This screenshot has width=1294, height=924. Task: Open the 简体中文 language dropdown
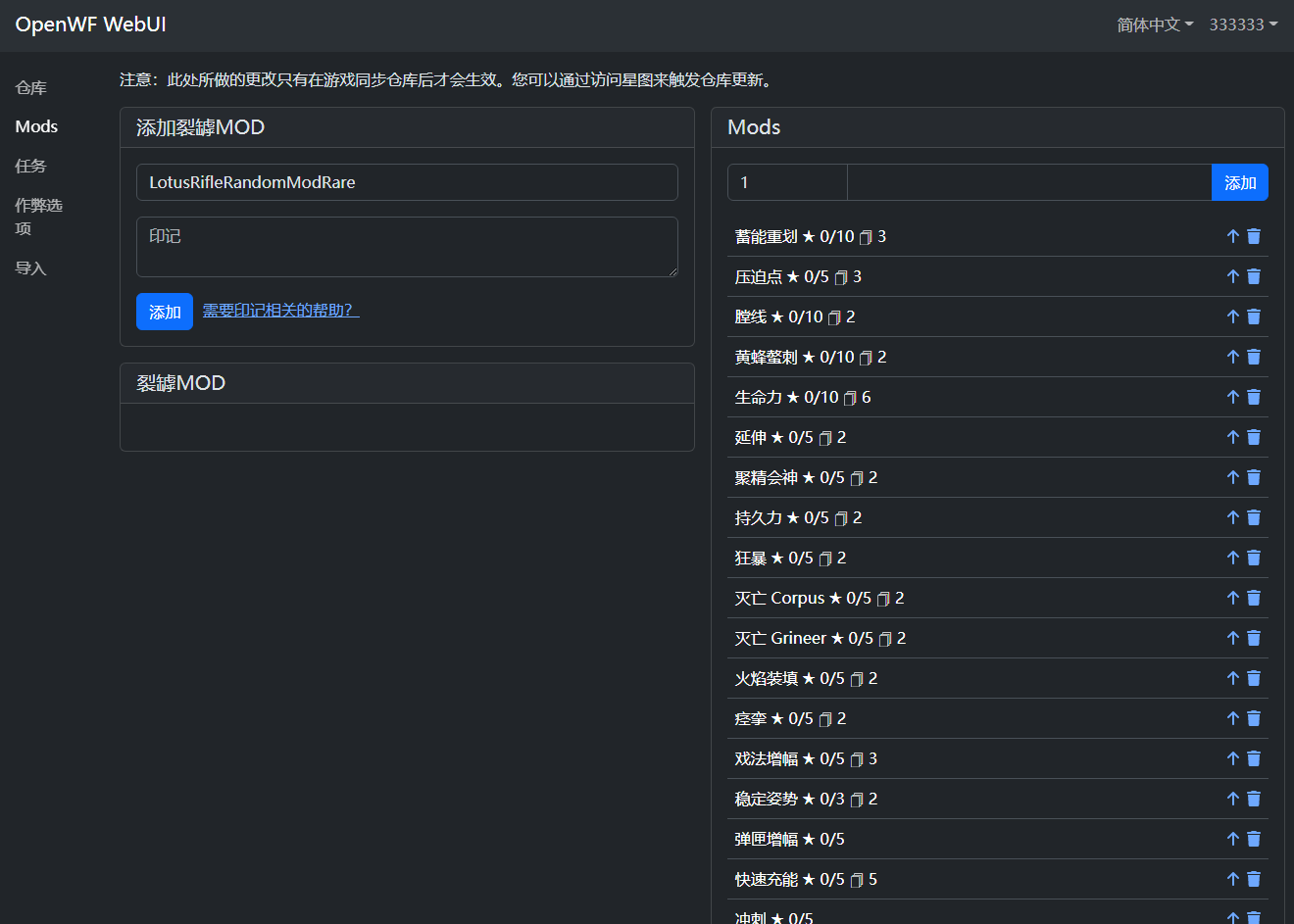tap(1155, 24)
